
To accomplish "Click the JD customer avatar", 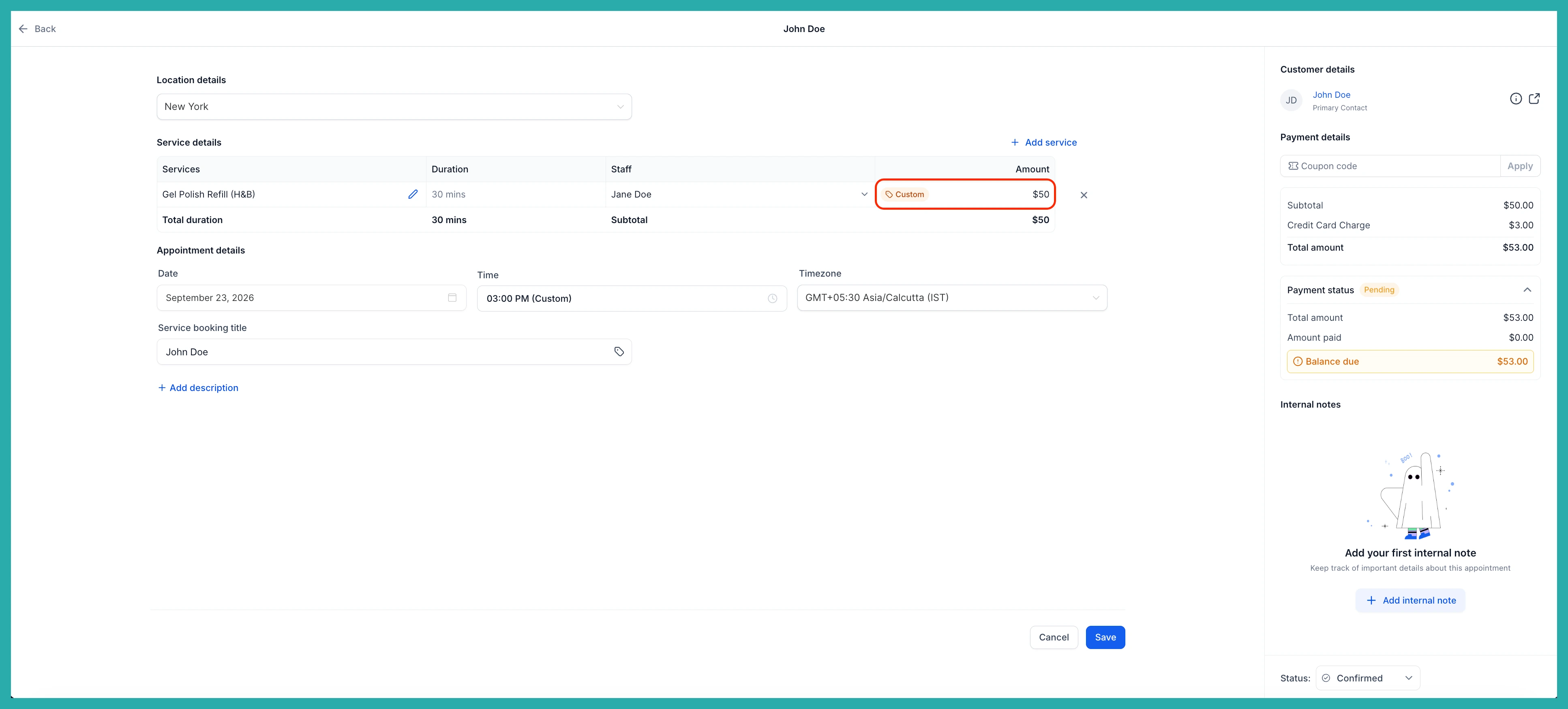I will (1291, 101).
